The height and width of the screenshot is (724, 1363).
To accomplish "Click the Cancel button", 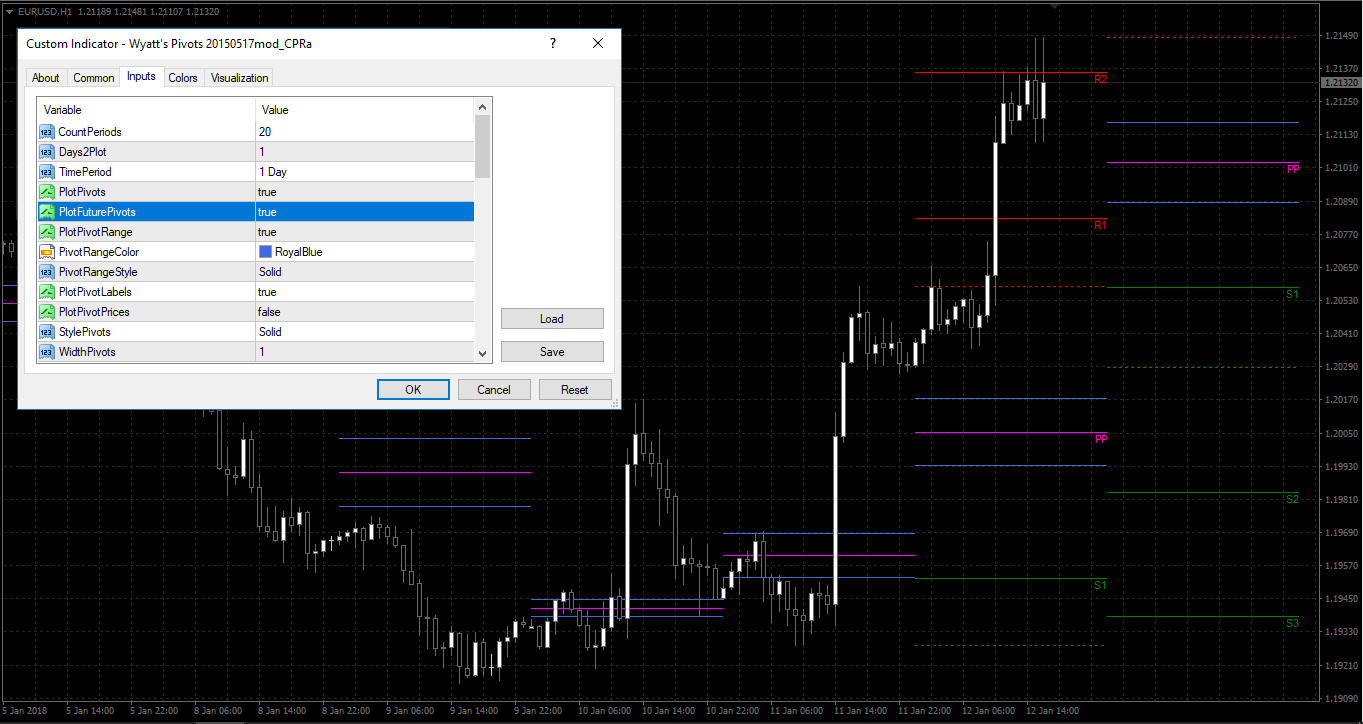I will (x=494, y=390).
